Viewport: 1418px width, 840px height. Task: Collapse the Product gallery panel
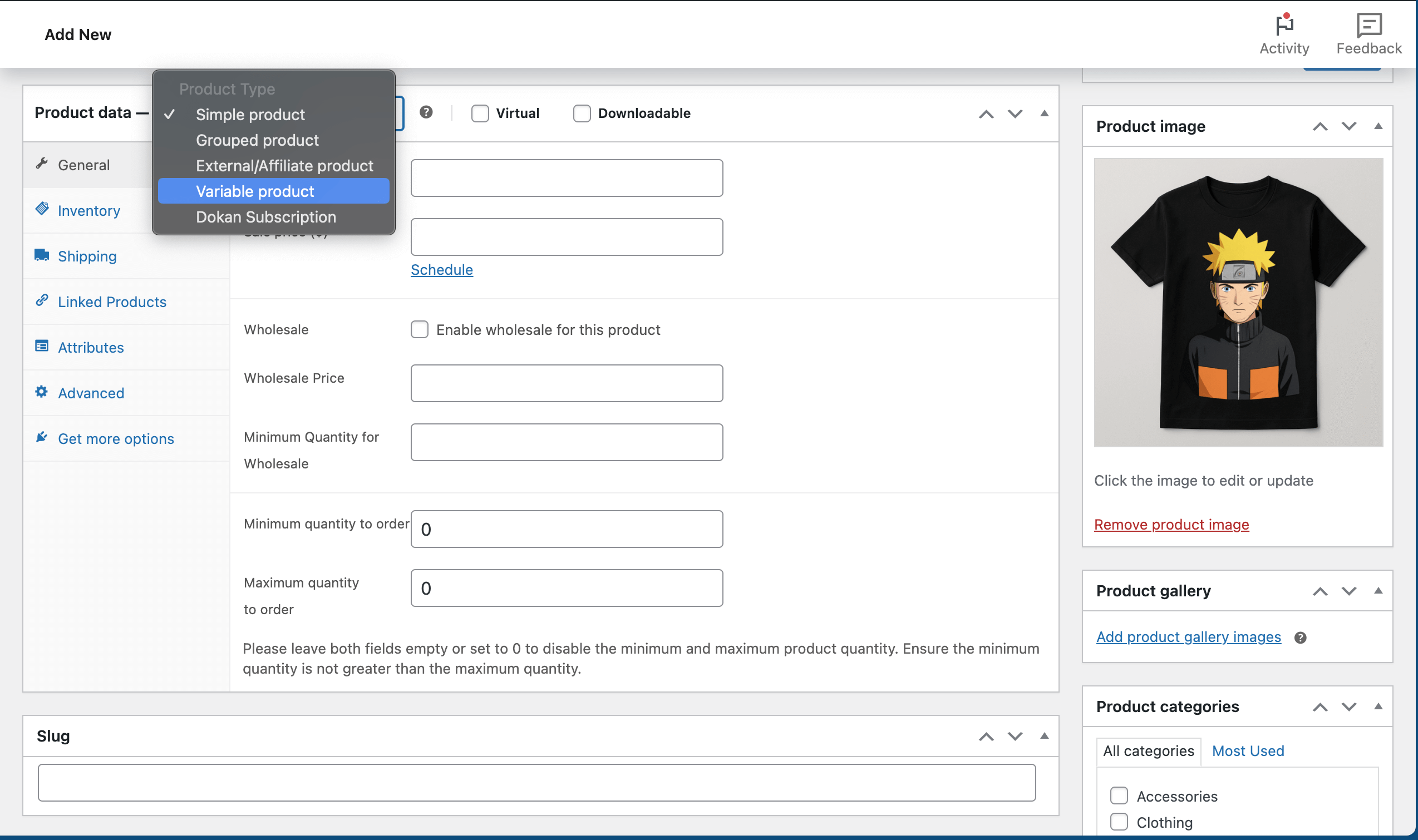tap(1378, 591)
